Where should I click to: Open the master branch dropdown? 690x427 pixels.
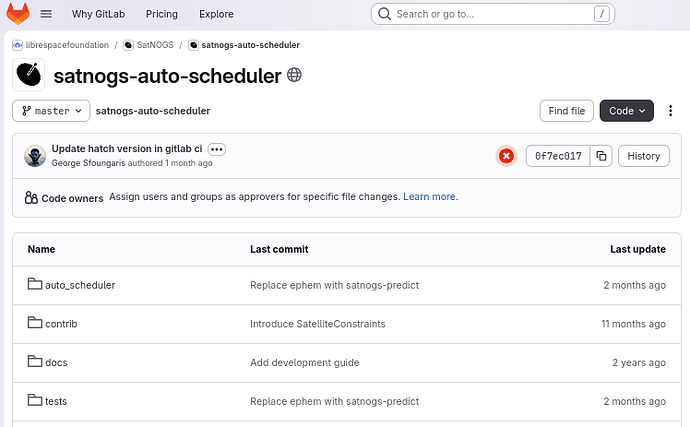coord(51,110)
